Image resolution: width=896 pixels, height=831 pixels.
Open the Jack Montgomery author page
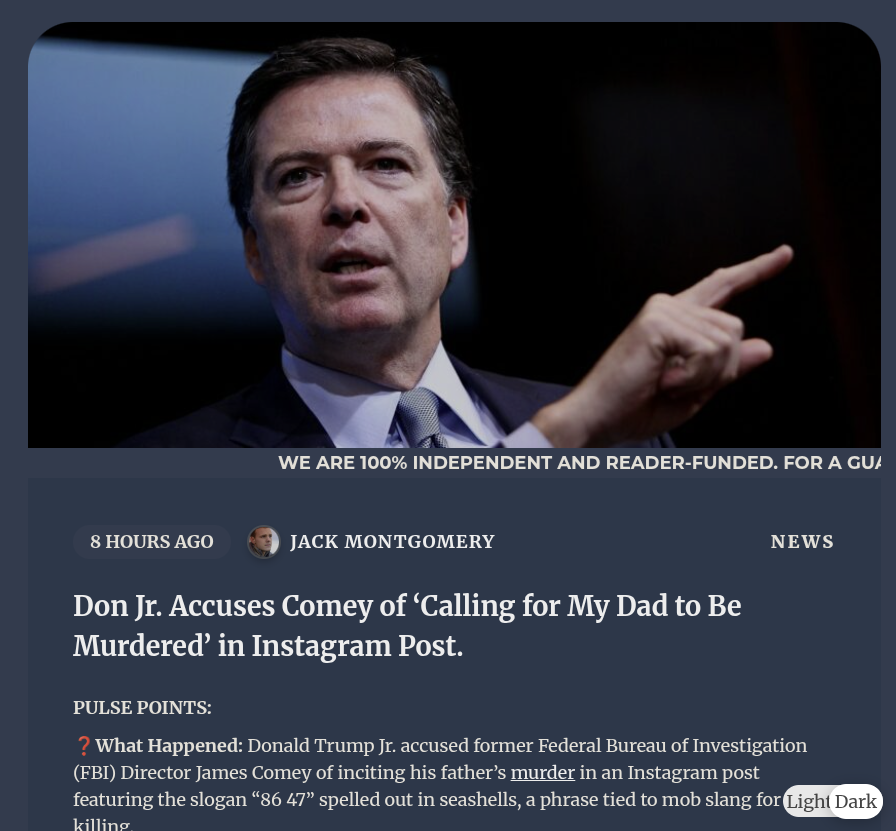click(x=392, y=542)
